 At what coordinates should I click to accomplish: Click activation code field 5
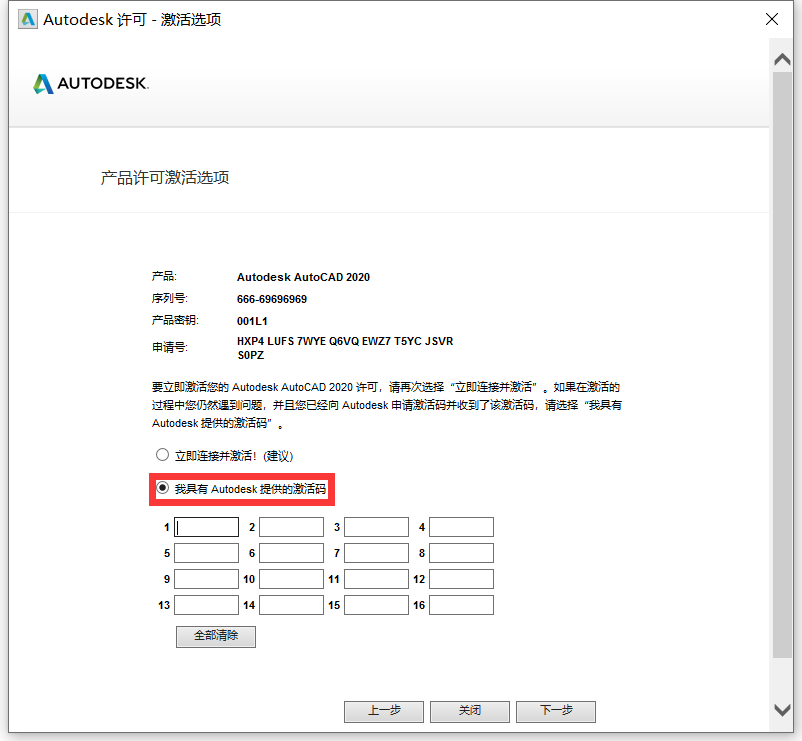point(206,553)
